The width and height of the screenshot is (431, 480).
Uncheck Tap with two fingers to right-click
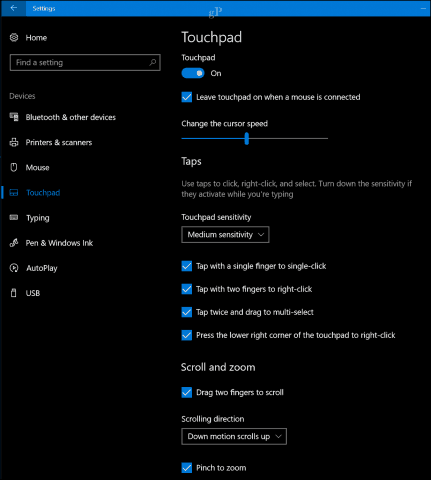click(187, 289)
